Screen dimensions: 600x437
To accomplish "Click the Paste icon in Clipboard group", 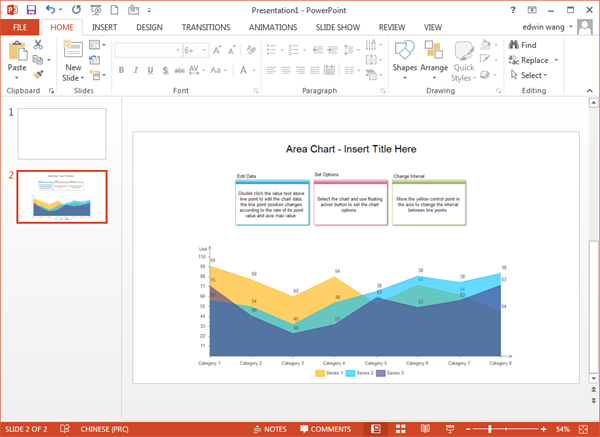I will point(17,50).
